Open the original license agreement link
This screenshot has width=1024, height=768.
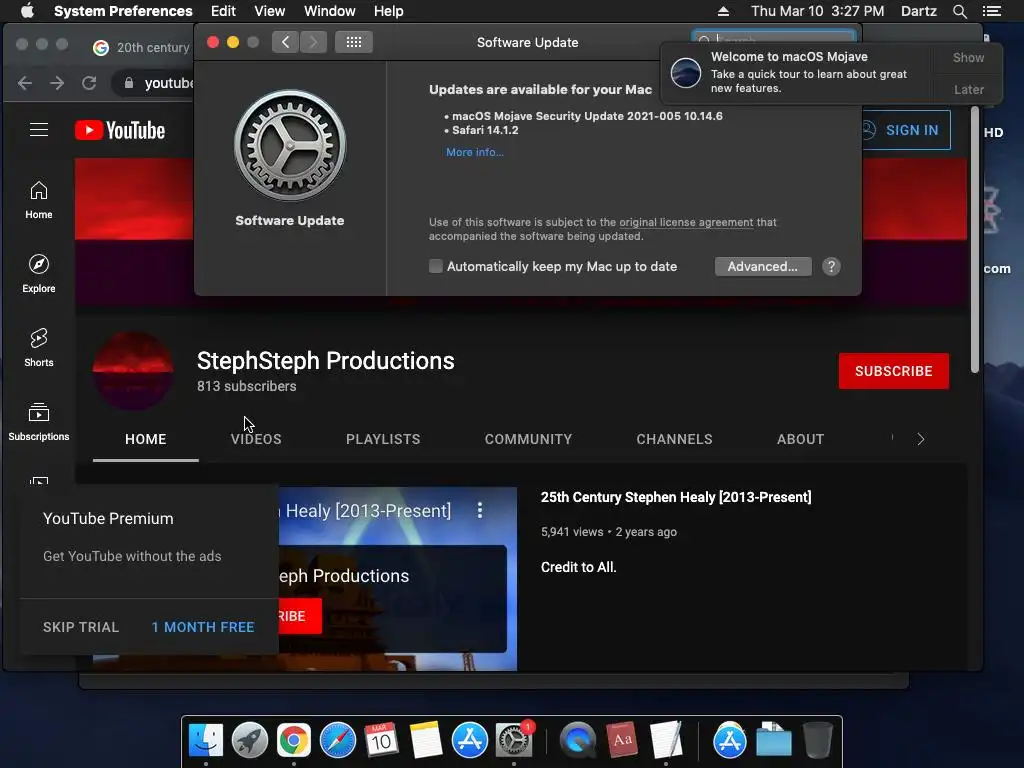click(686, 222)
